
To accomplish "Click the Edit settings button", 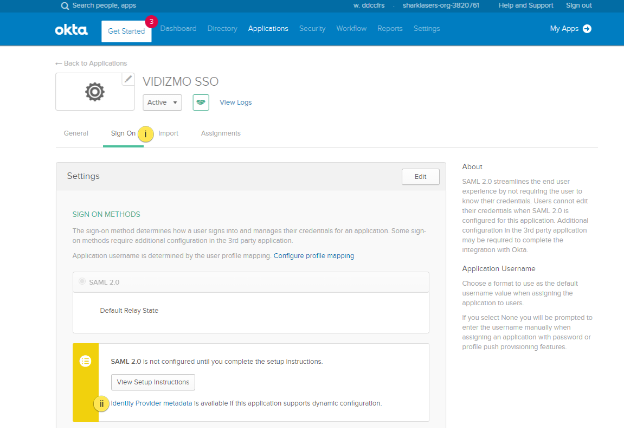I will pos(421,177).
